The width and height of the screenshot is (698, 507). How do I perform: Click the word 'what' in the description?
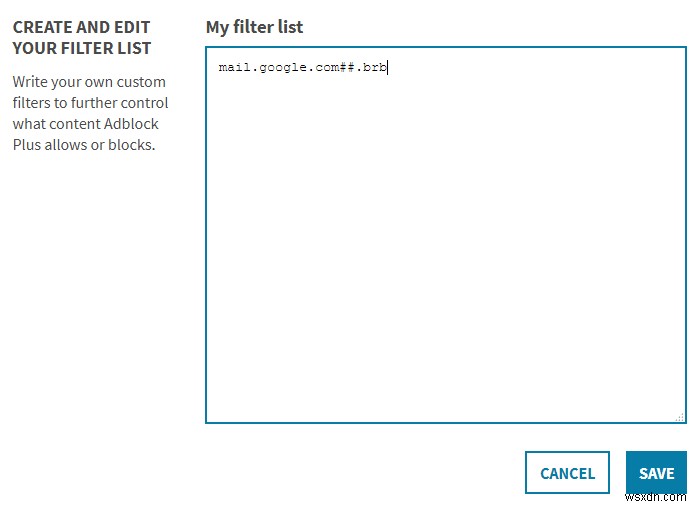tap(28, 123)
